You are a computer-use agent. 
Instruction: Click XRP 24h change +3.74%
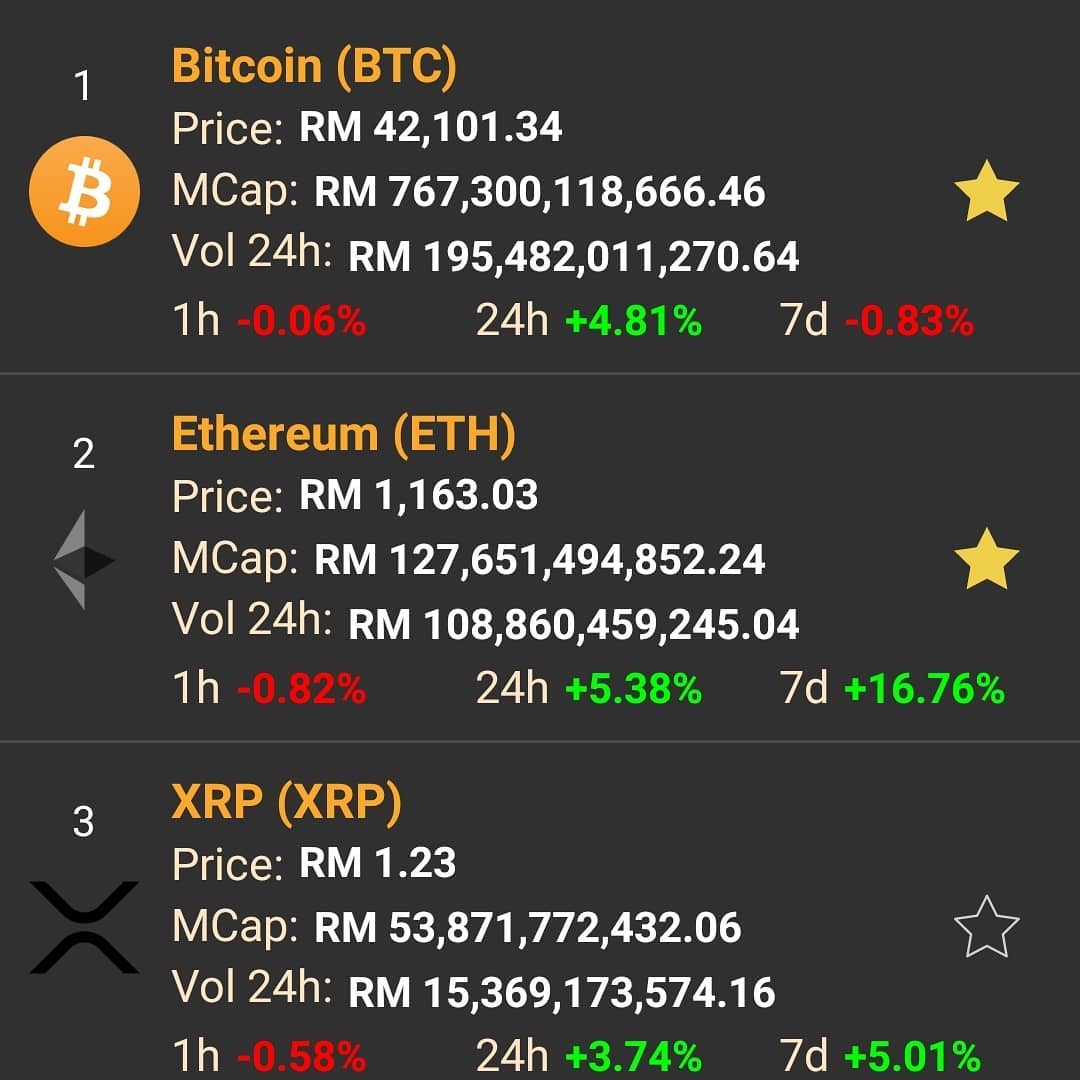(x=633, y=1055)
